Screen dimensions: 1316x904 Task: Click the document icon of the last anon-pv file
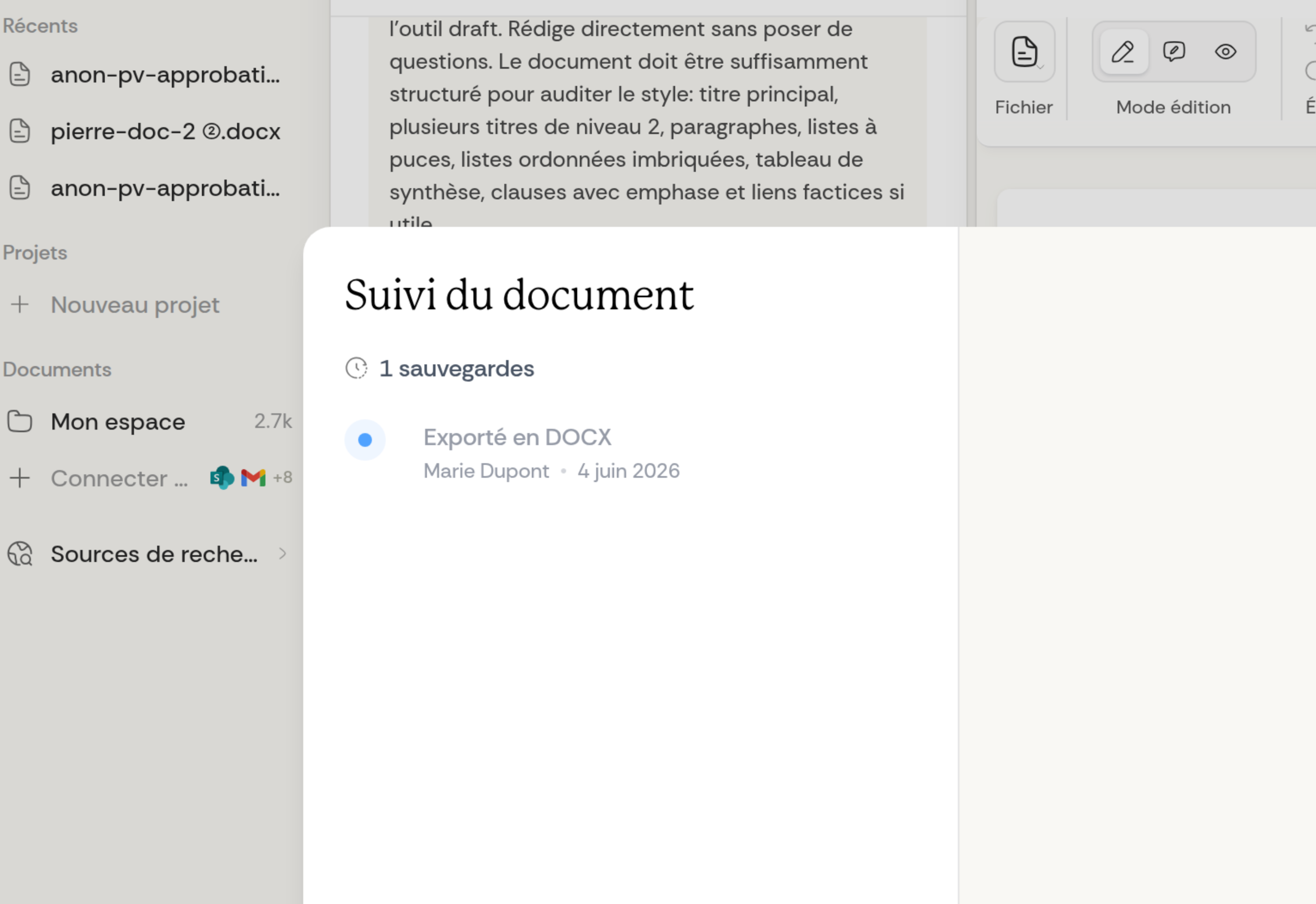(20, 187)
